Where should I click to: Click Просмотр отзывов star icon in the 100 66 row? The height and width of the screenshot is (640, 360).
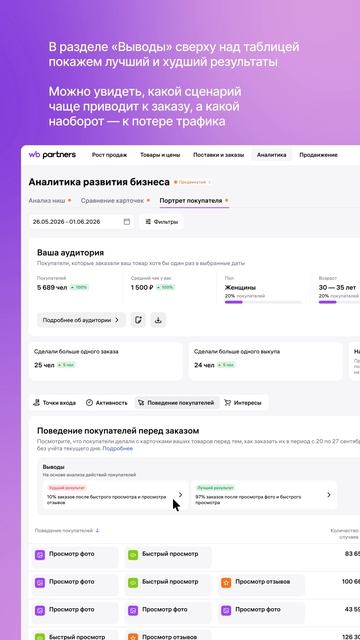point(226,582)
